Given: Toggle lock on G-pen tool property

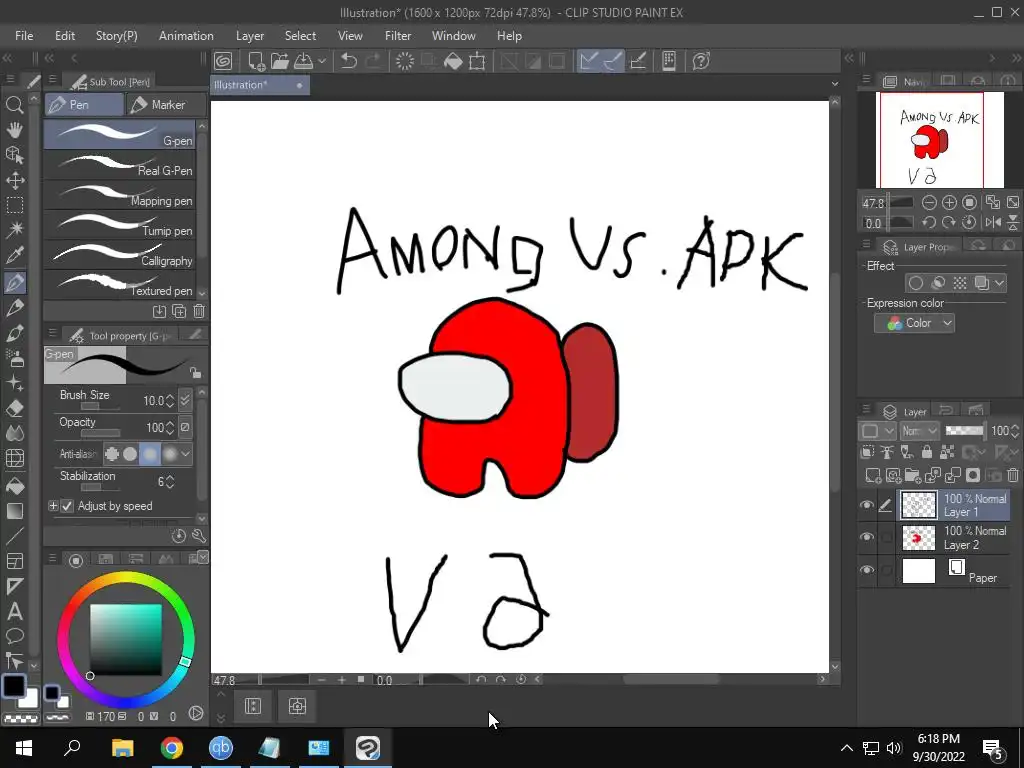Looking at the screenshot, I should coord(195,373).
